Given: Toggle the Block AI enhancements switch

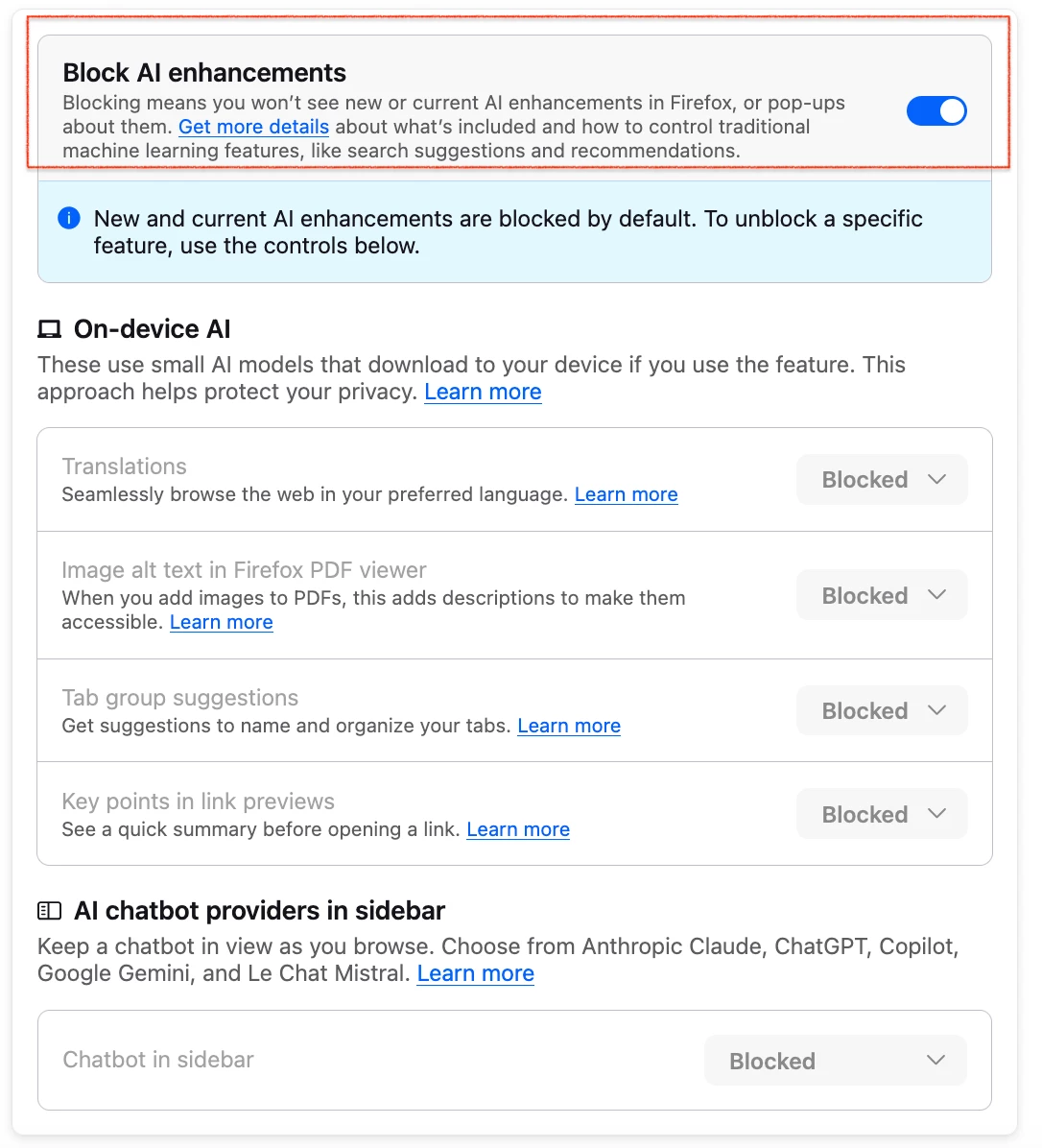Looking at the screenshot, I should coord(935,111).
